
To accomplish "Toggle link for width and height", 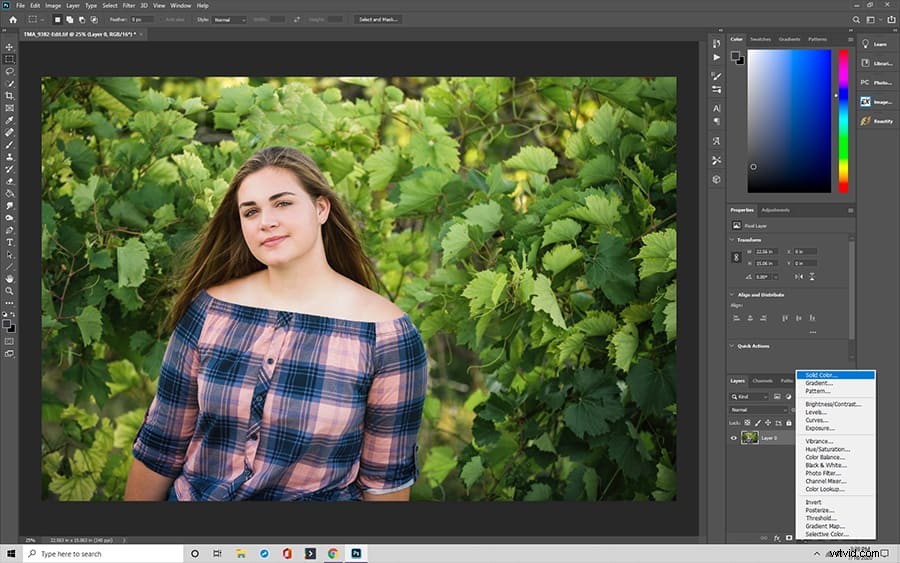I will pyautogui.click(x=736, y=258).
